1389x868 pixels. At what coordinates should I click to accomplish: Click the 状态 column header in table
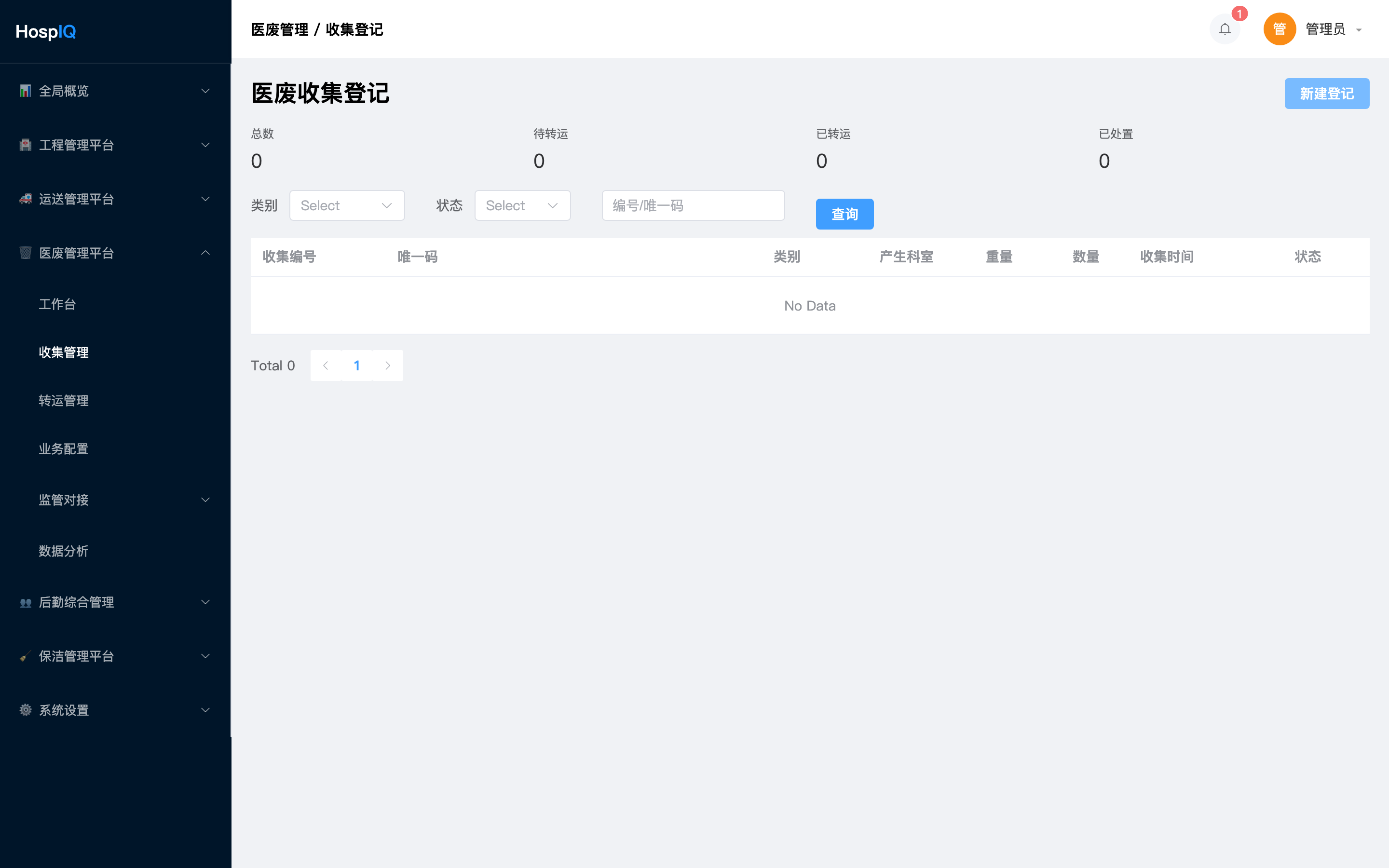1307,257
